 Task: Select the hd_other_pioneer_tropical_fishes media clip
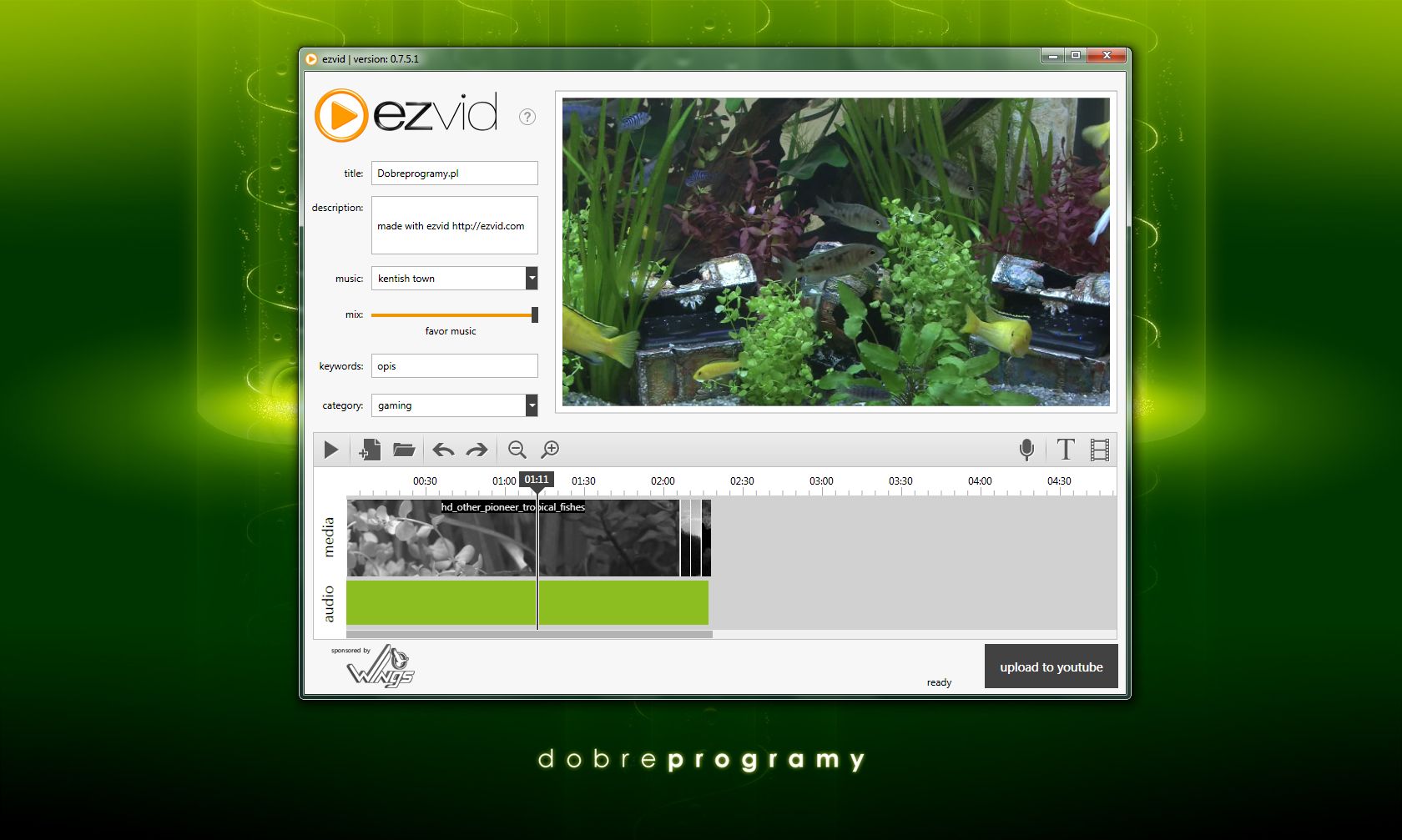click(512, 538)
